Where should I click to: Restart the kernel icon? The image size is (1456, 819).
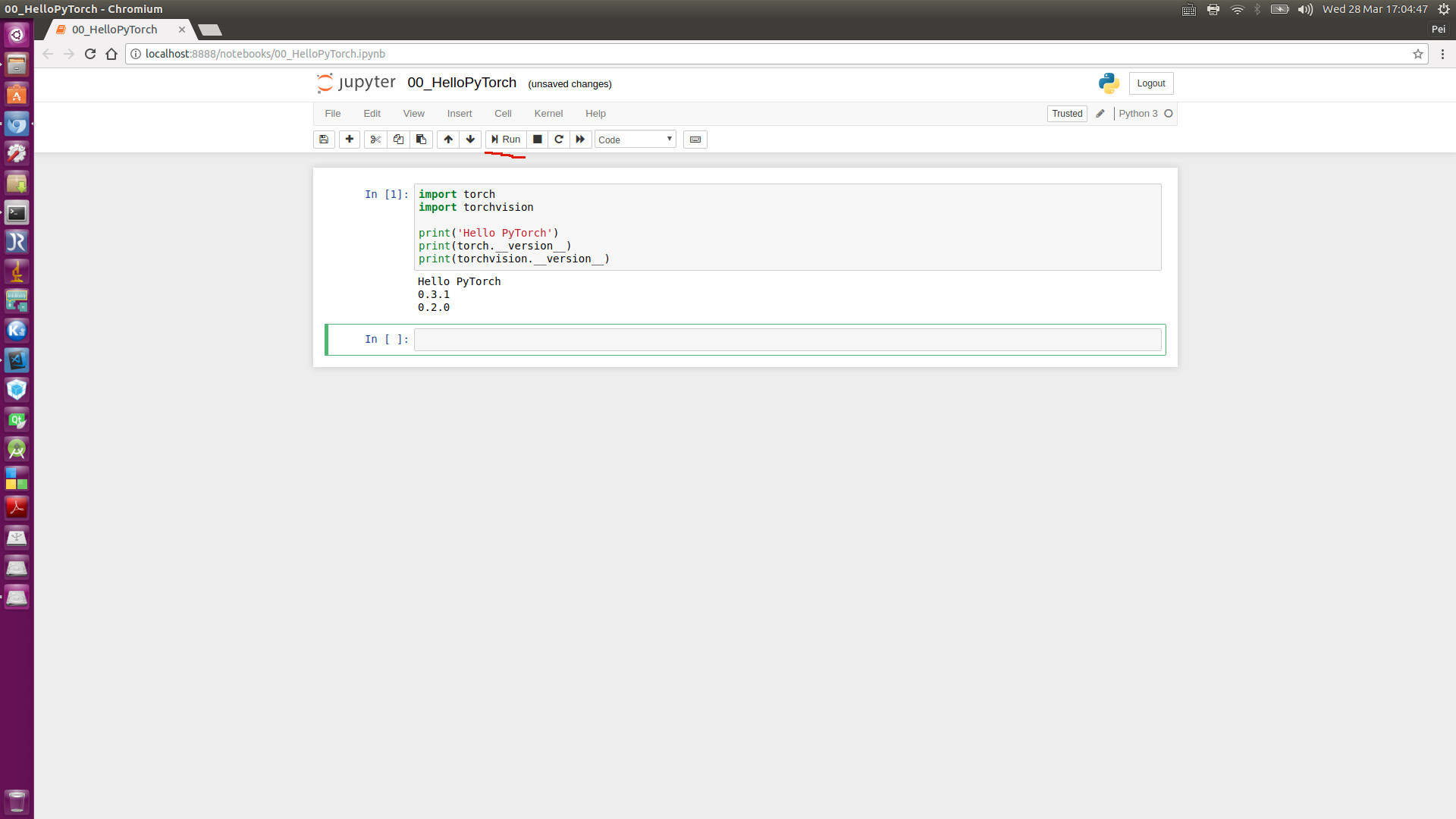[x=559, y=140]
